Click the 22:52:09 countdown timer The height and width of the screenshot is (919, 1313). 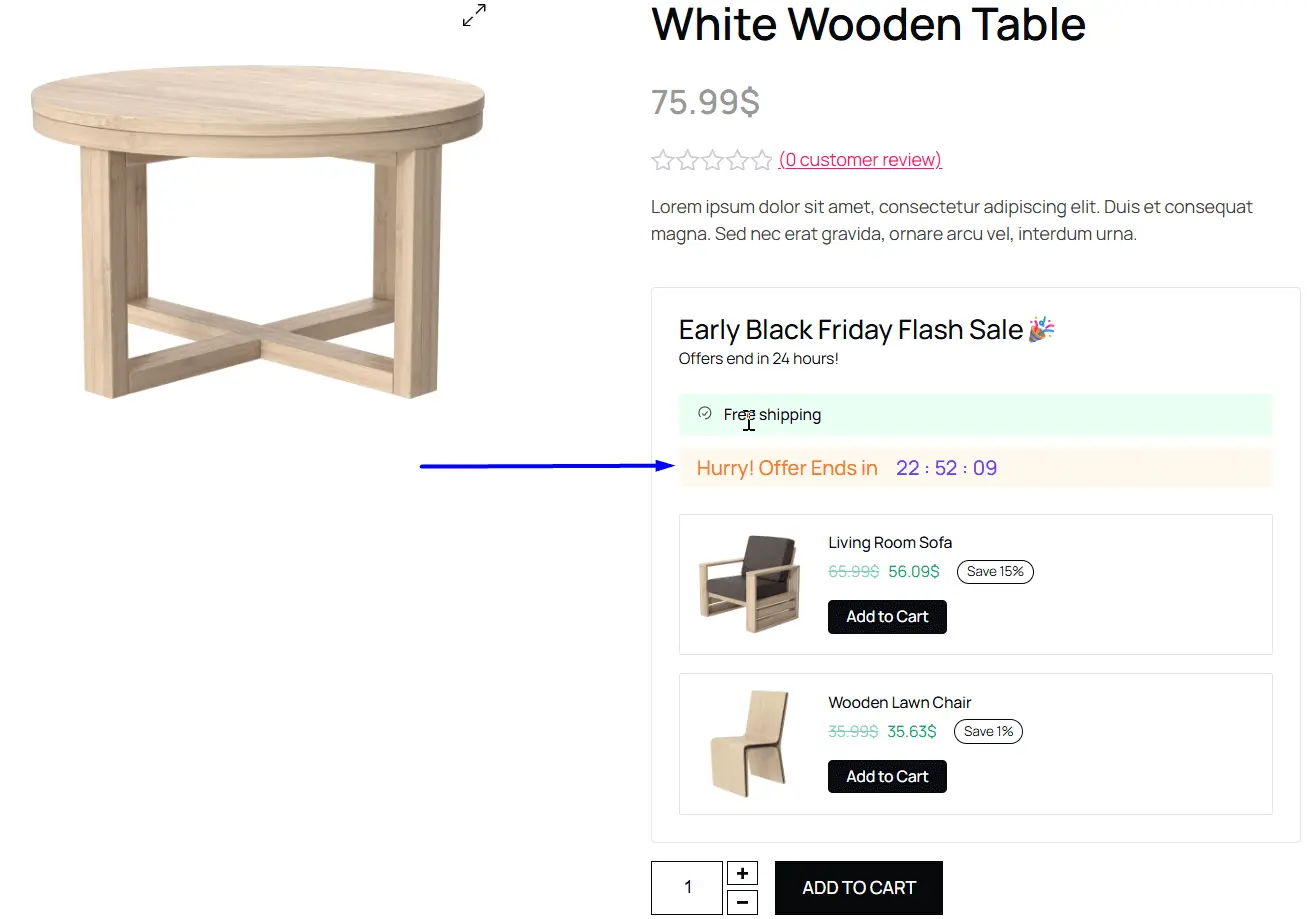click(x=946, y=467)
